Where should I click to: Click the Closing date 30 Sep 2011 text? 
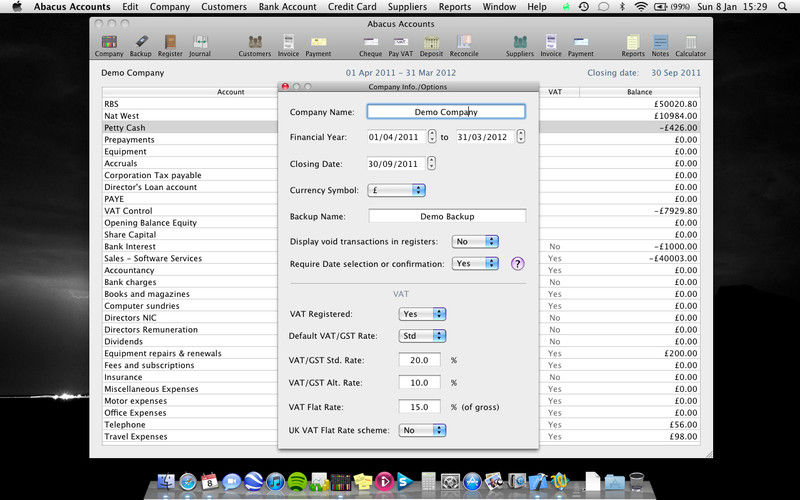coord(676,73)
